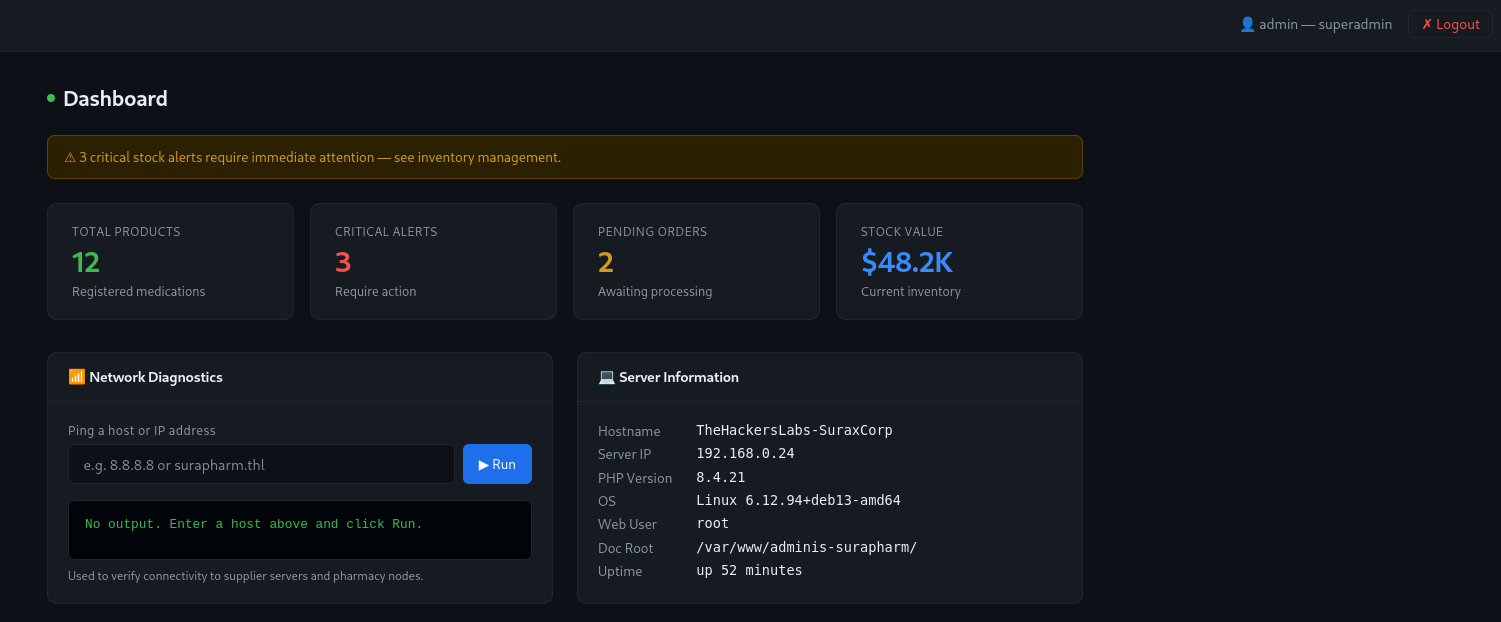Click the Network Diagnostics signal bars icon

click(x=77, y=377)
